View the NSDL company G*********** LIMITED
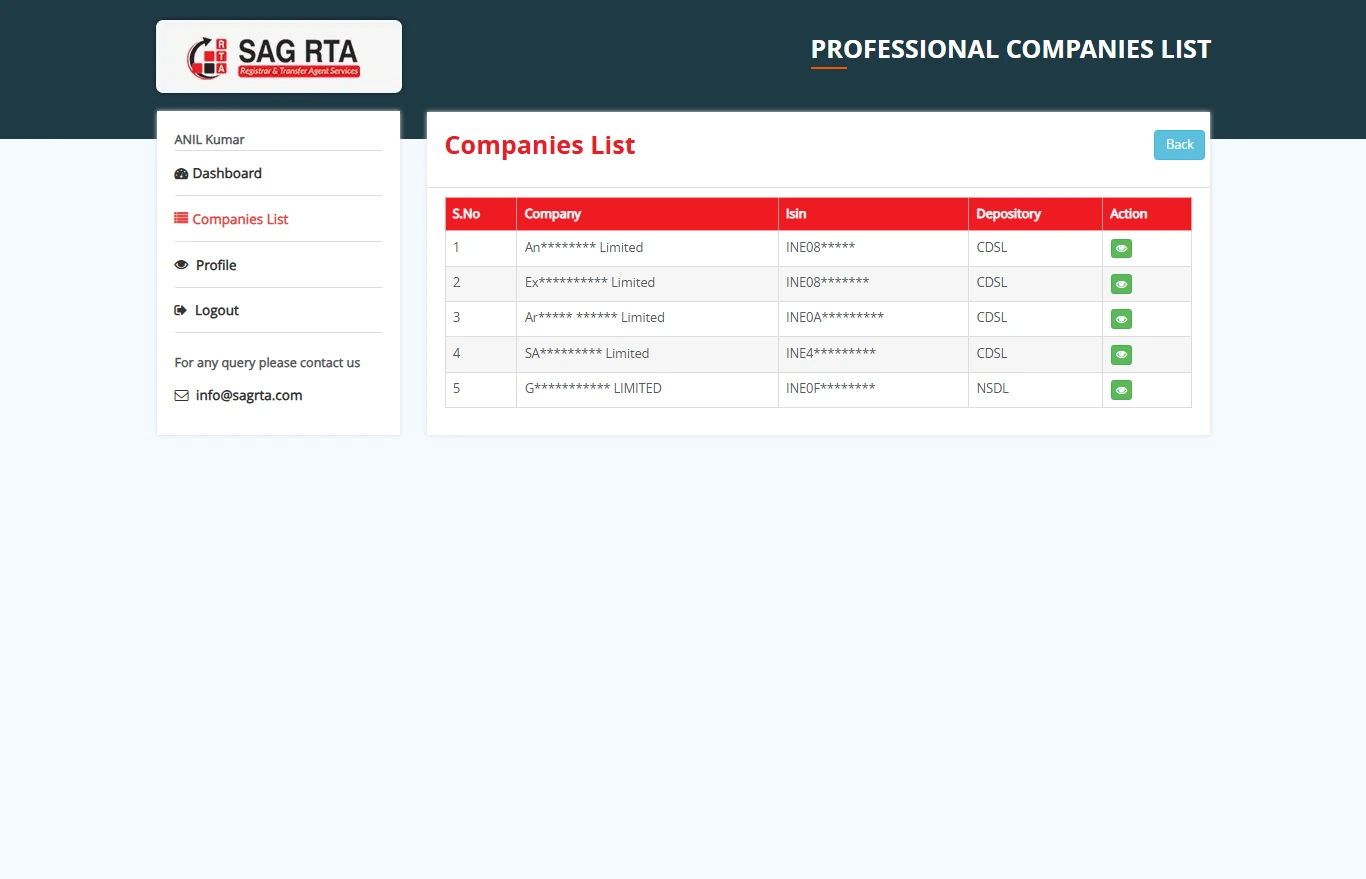 1121,390
